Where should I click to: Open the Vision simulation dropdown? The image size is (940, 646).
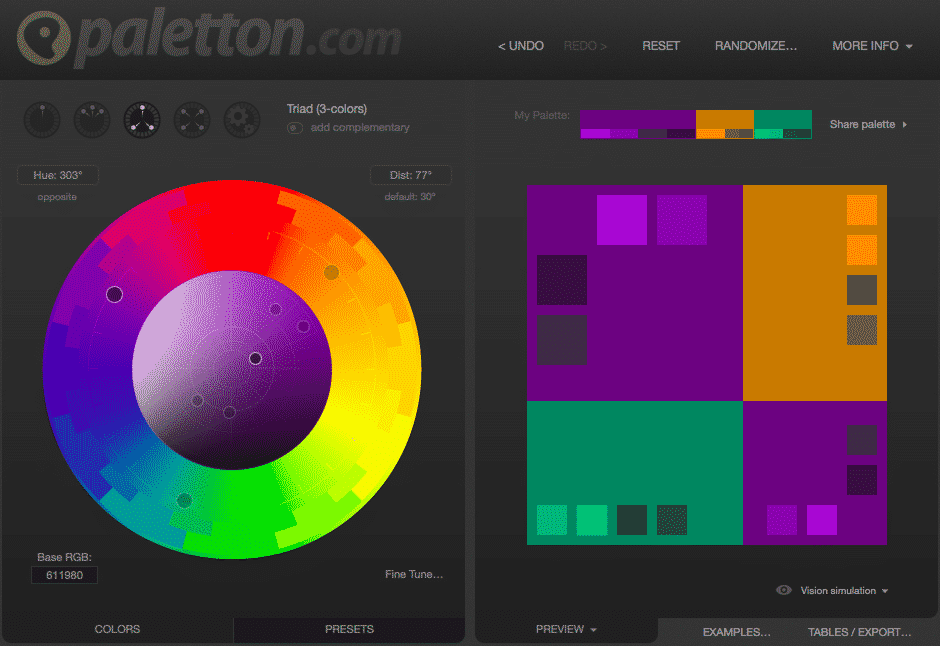tap(843, 590)
